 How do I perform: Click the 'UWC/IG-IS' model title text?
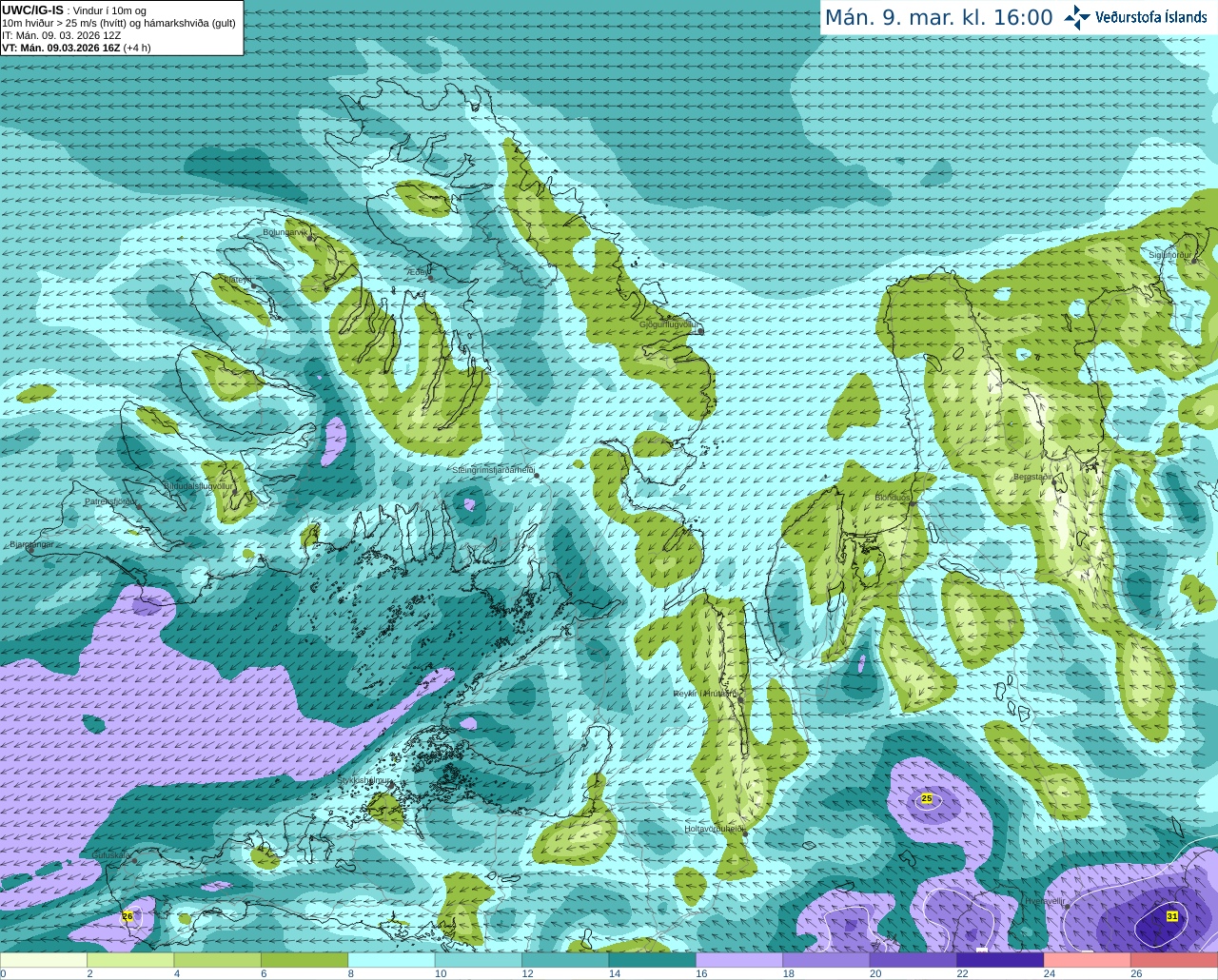33,10
